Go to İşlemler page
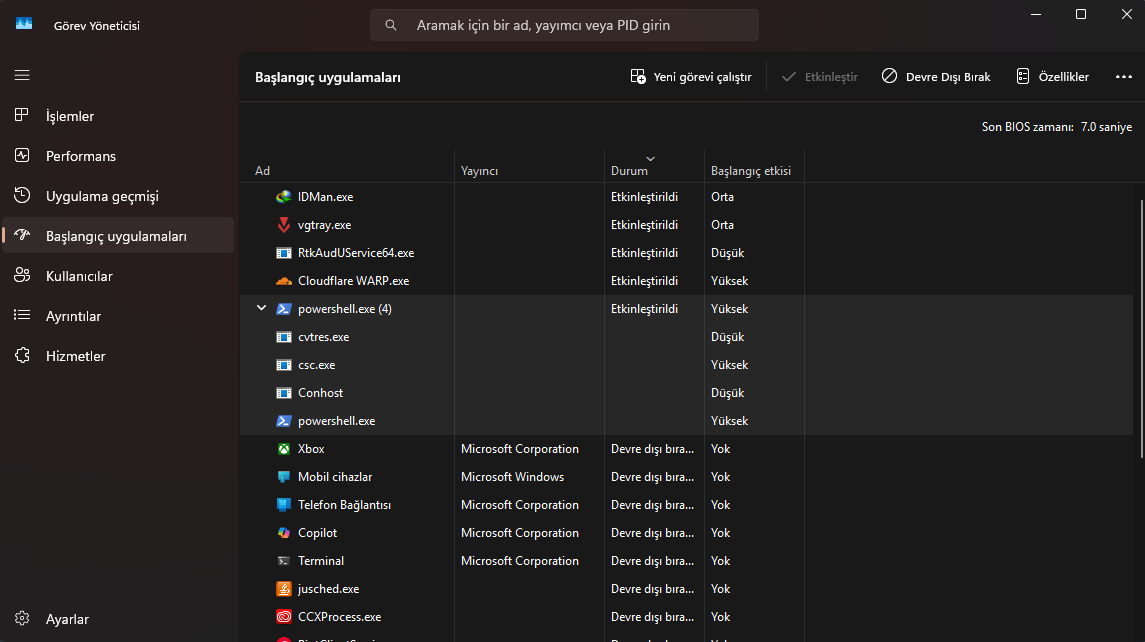The width and height of the screenshot is (1145, 642). [x=118, y=115]
